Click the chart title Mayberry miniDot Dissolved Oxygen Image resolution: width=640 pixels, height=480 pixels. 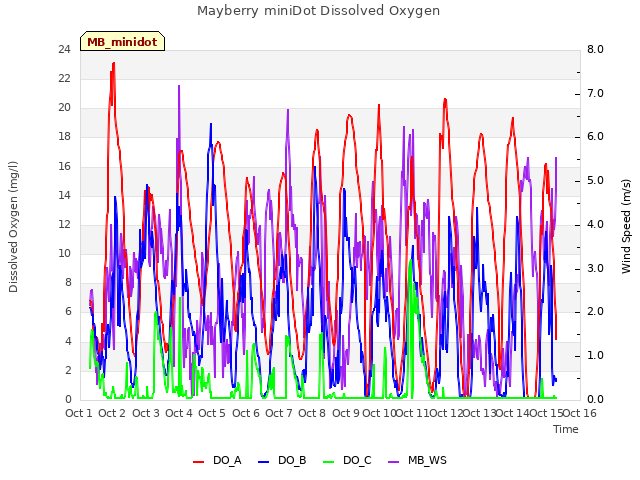click(318, 11)
